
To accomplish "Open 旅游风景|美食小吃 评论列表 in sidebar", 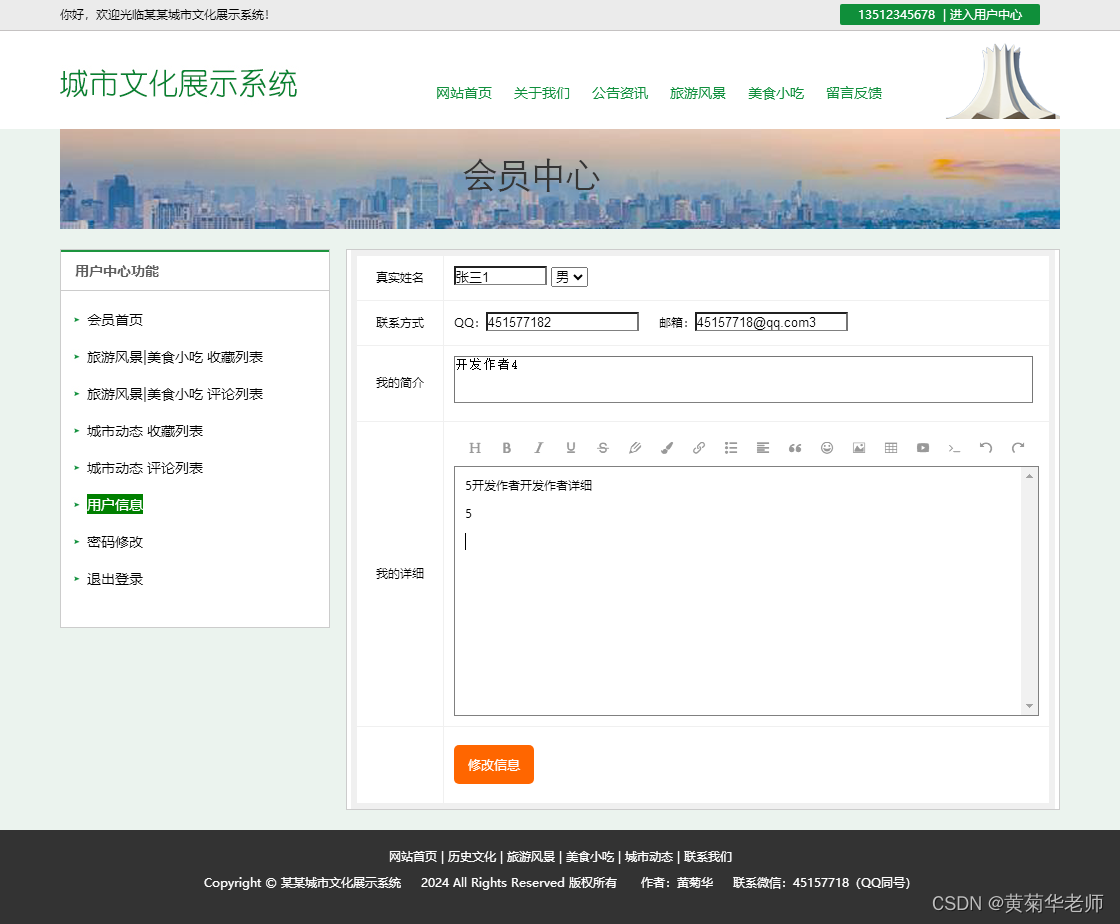I will (175, 394).
